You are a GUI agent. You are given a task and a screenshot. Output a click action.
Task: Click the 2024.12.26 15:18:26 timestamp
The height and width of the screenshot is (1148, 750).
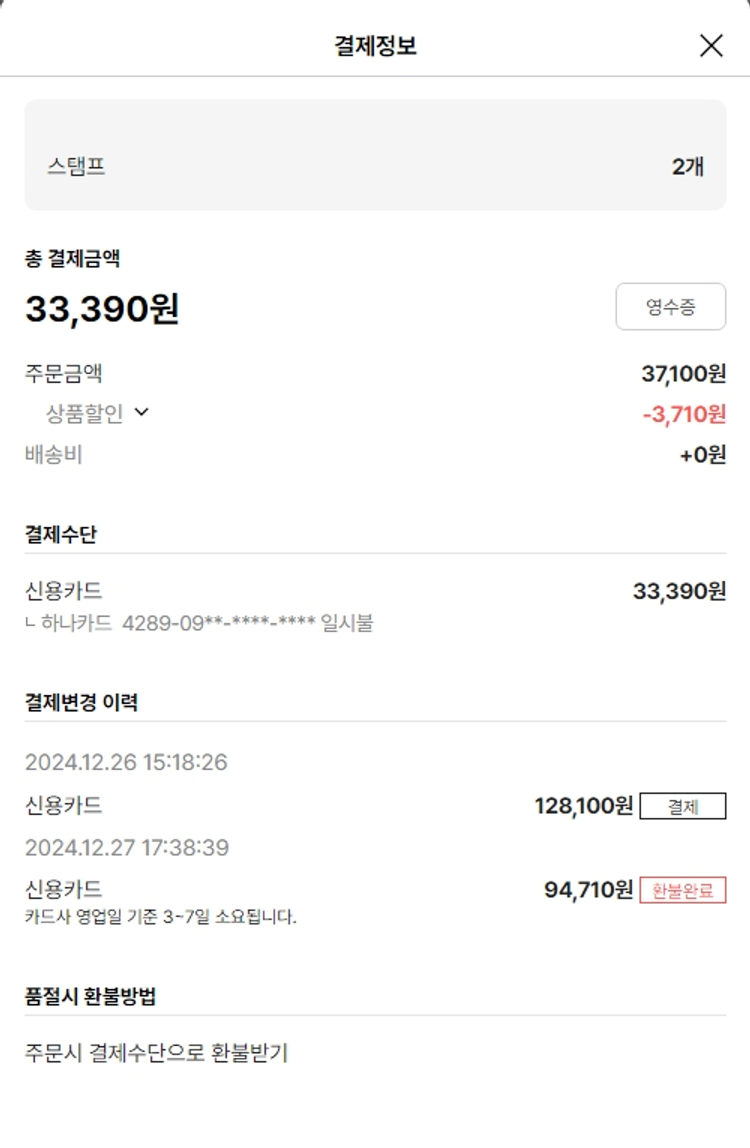[x=126, y=763]
